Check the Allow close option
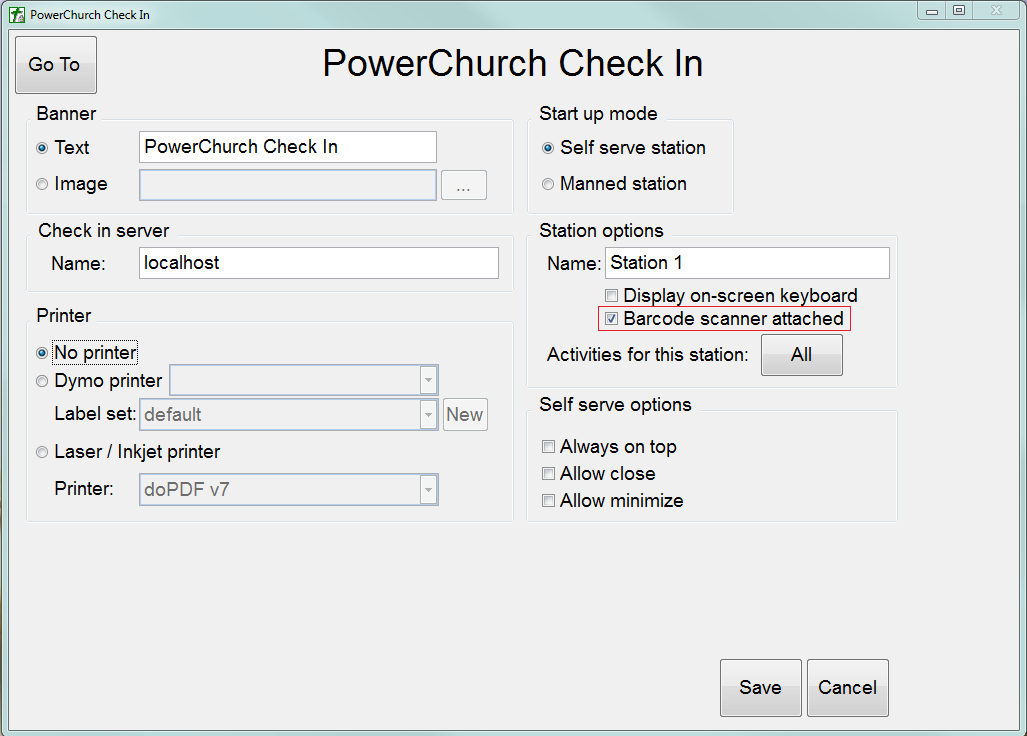The image size is (1027, 736). (548, 474)
